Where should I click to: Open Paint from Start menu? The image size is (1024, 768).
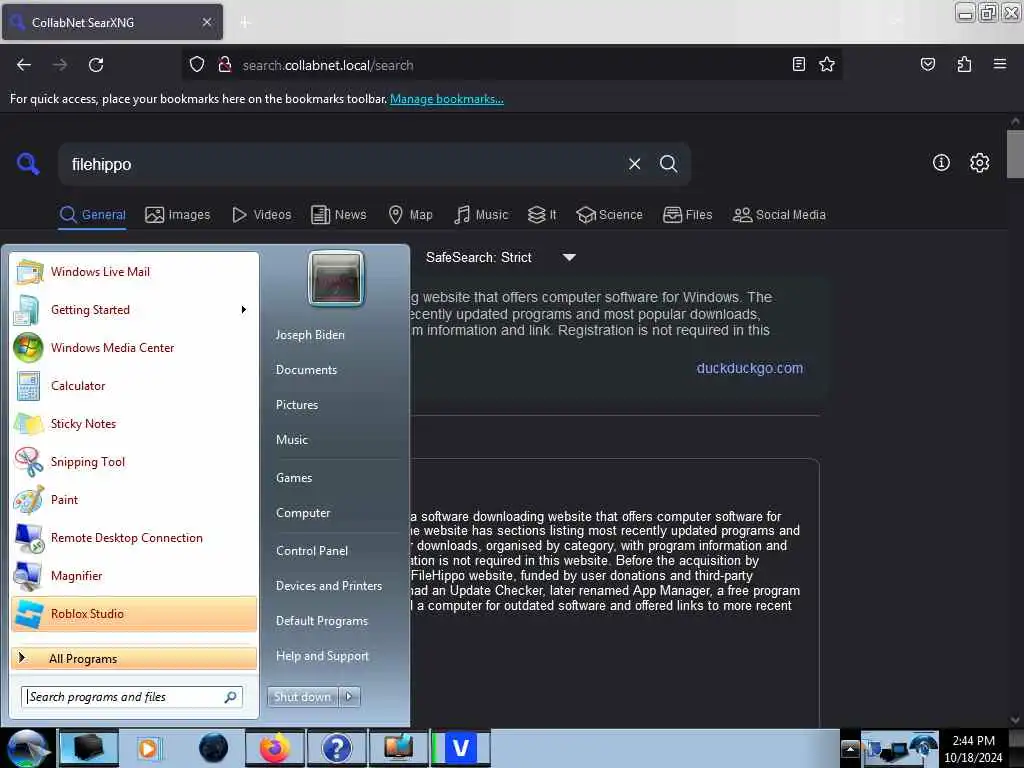135,500
